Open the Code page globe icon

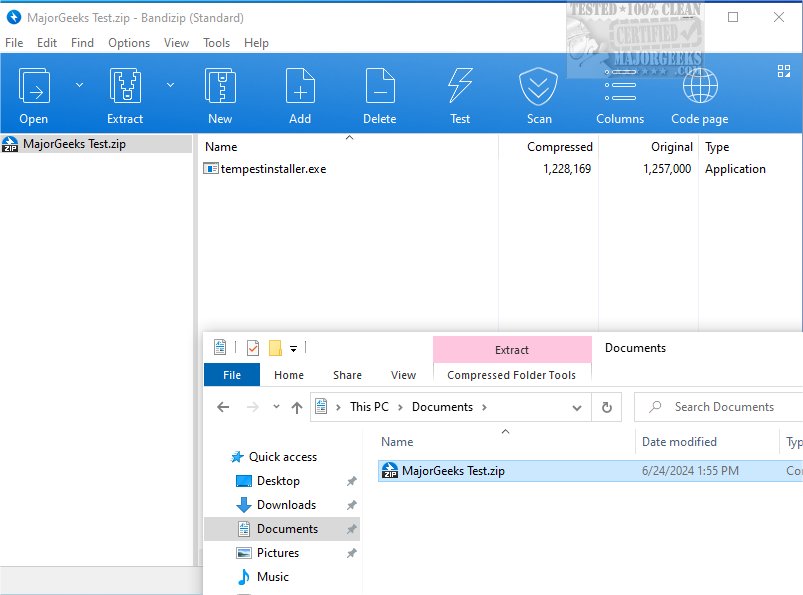699,87
